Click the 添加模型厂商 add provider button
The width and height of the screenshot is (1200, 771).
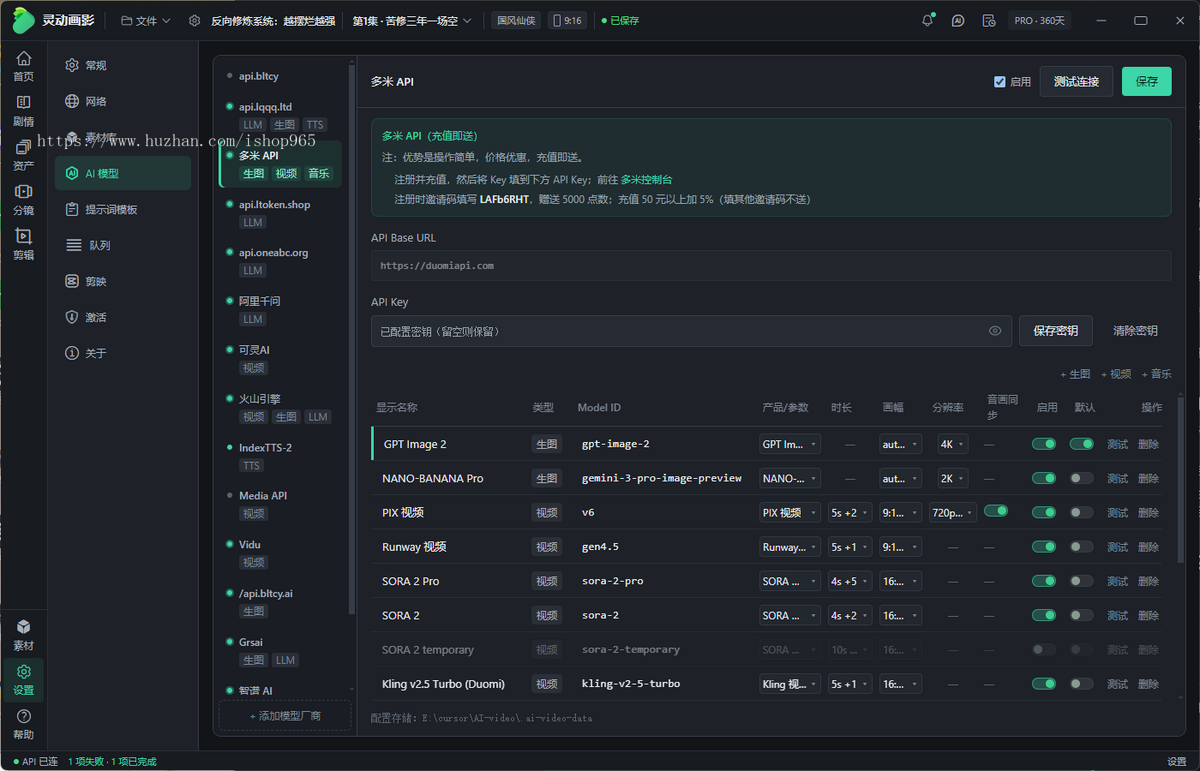pos(285,716)
